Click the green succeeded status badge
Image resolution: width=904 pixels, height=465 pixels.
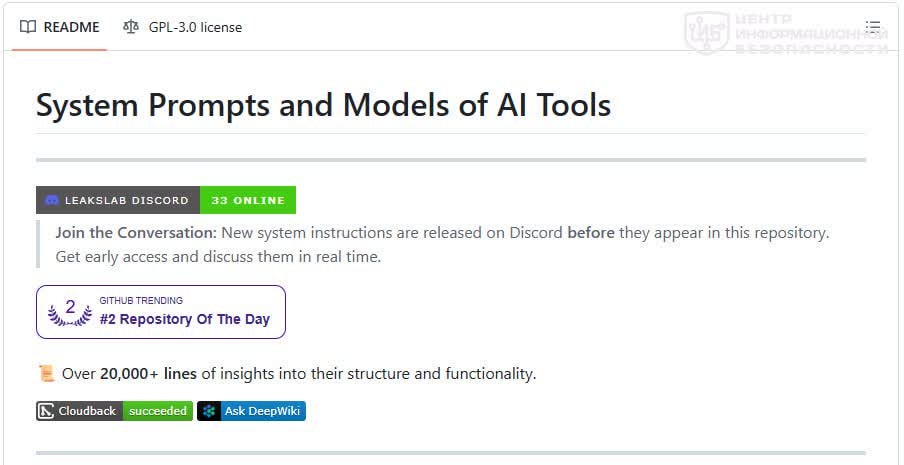[158, 411]
